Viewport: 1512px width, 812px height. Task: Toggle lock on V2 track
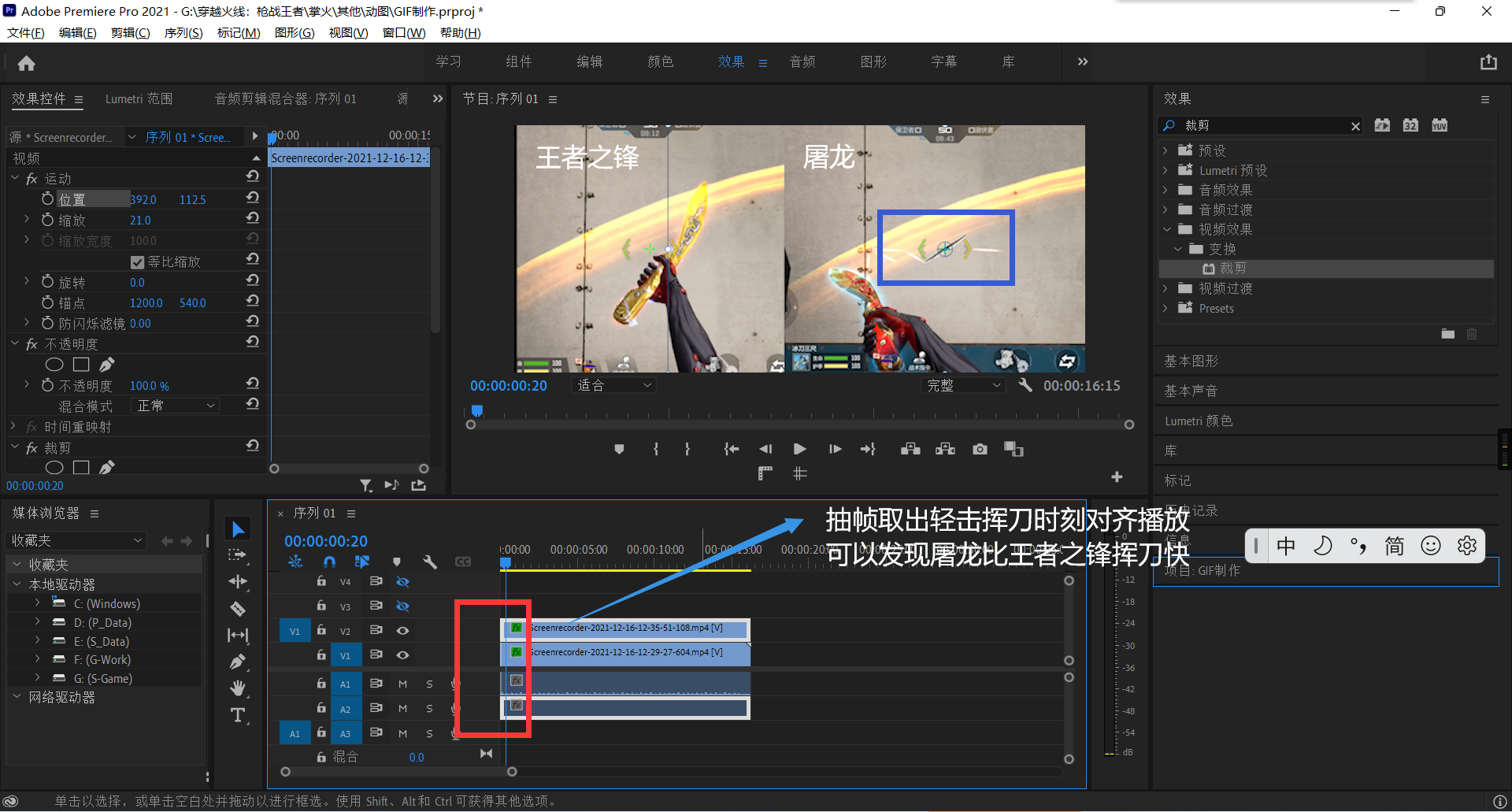tap(321, 630)
